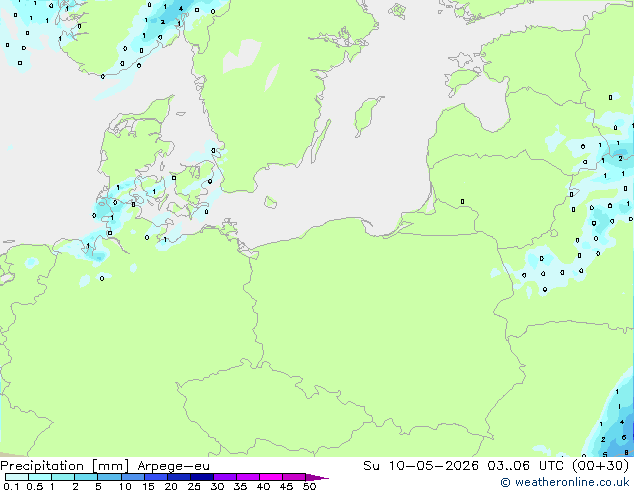This screenshot has height=490, width=634.
Task: Click the over-50 arrow at legend end
Action: tap(317, 477)
